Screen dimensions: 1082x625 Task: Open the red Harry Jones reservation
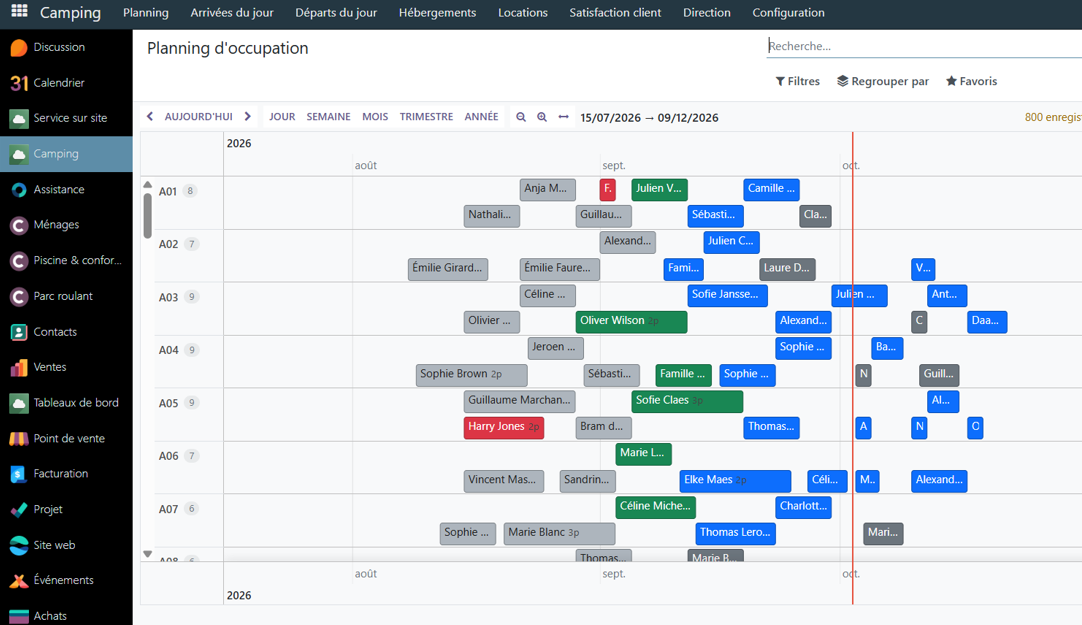(x=504, y=427)
